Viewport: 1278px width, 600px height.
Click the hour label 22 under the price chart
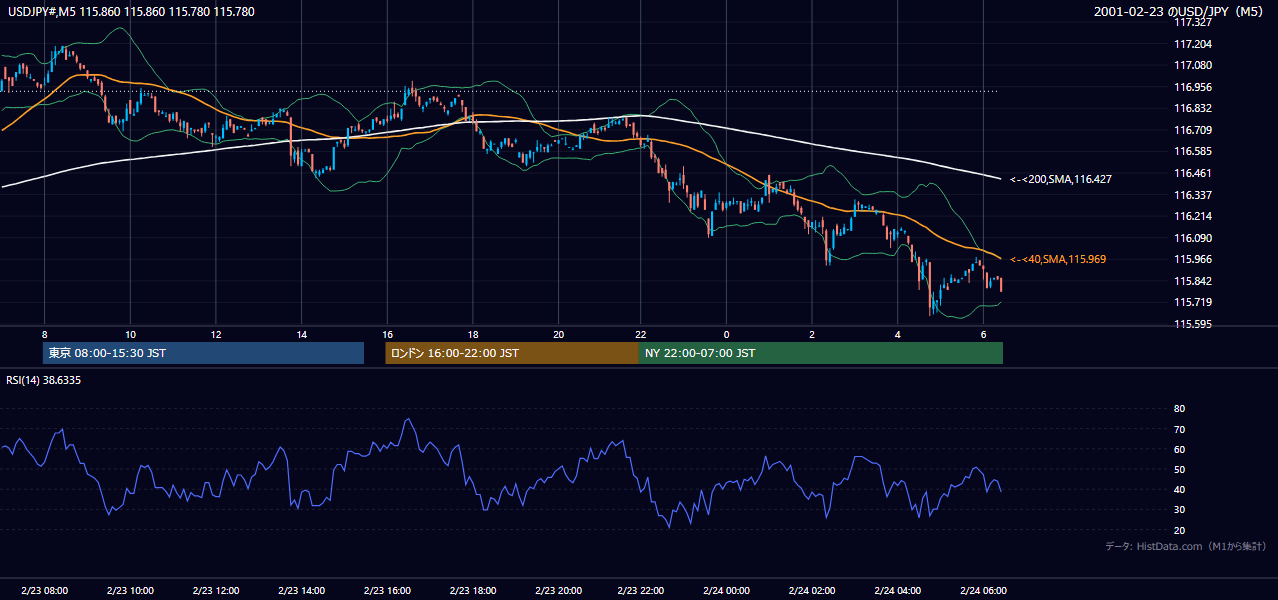coord(641,334)
